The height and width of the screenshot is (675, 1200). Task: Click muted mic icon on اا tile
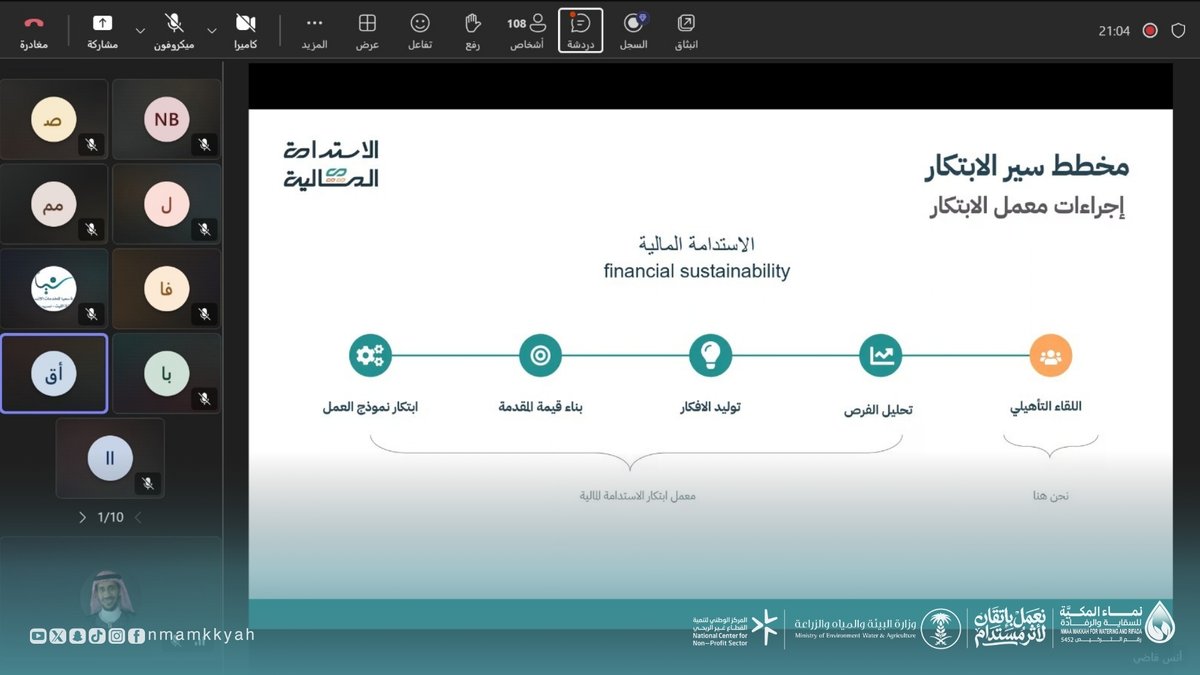[148, 483]
